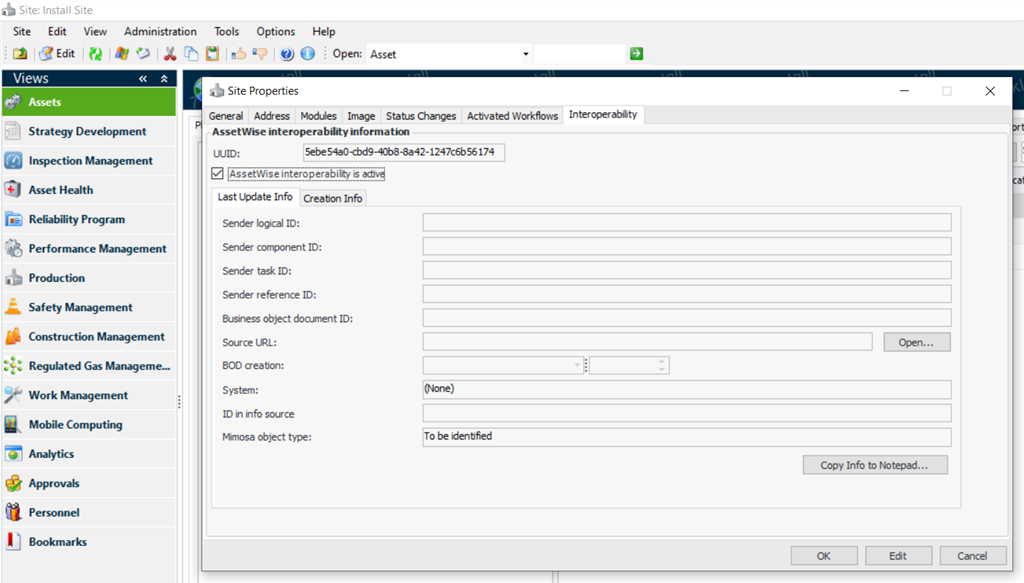Open Reliability Program view
1024x583 pixels.
coord(89,219)
